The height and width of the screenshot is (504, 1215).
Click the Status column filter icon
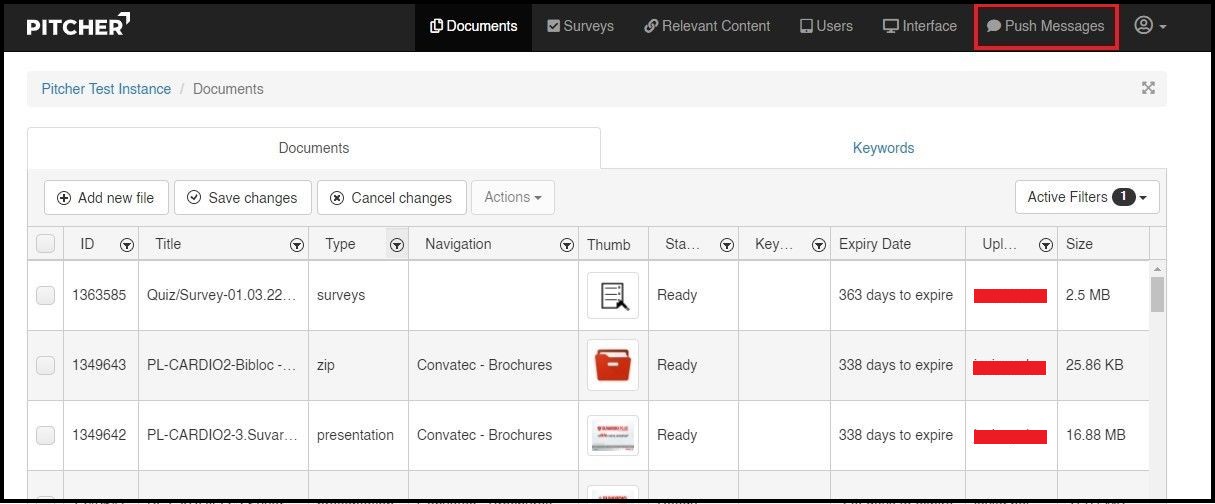click(727, 245)
